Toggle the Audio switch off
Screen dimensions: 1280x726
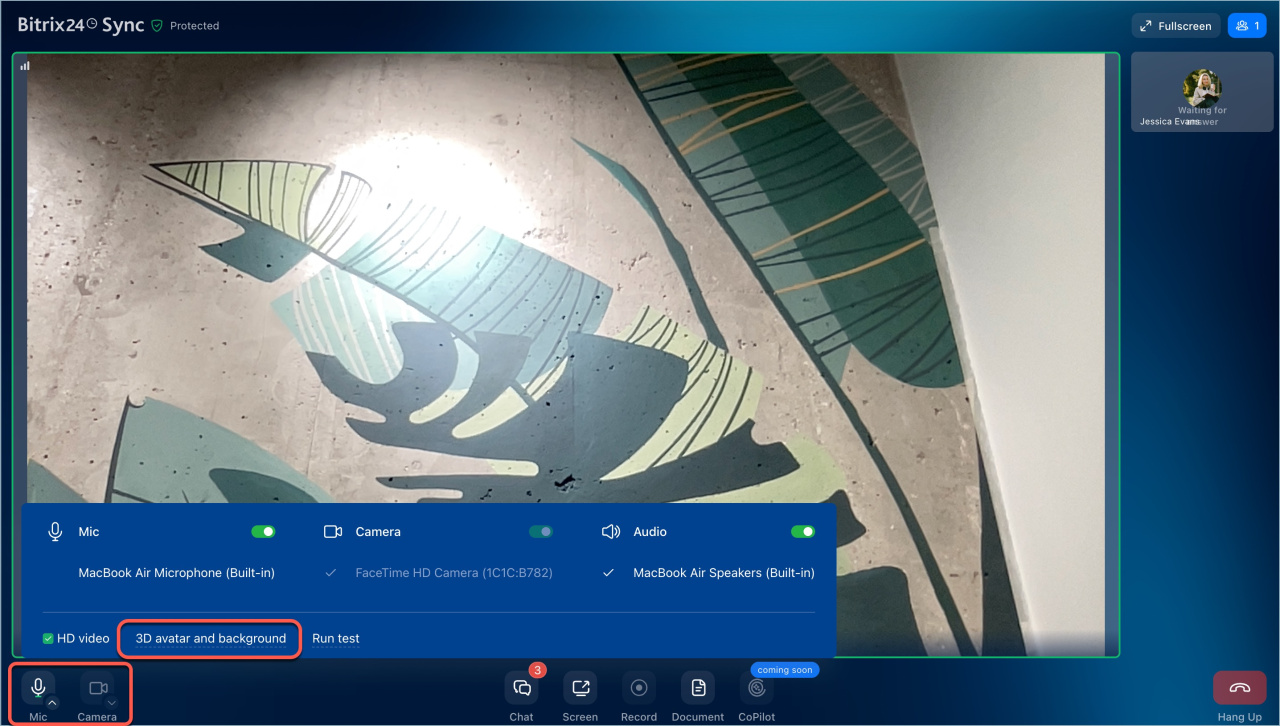click(802, 532)
